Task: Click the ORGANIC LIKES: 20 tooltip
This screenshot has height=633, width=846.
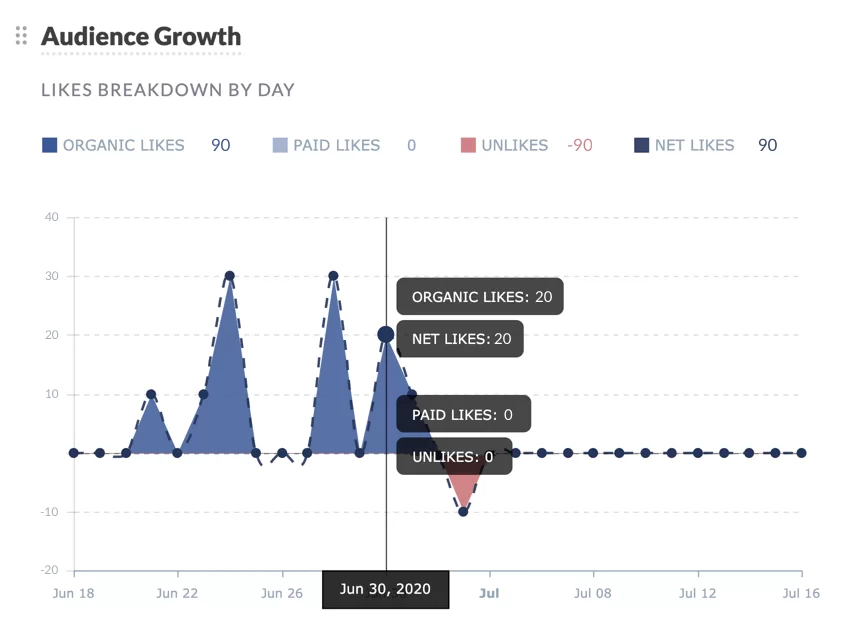Action: pyautogui.click(x=481, y=297)
